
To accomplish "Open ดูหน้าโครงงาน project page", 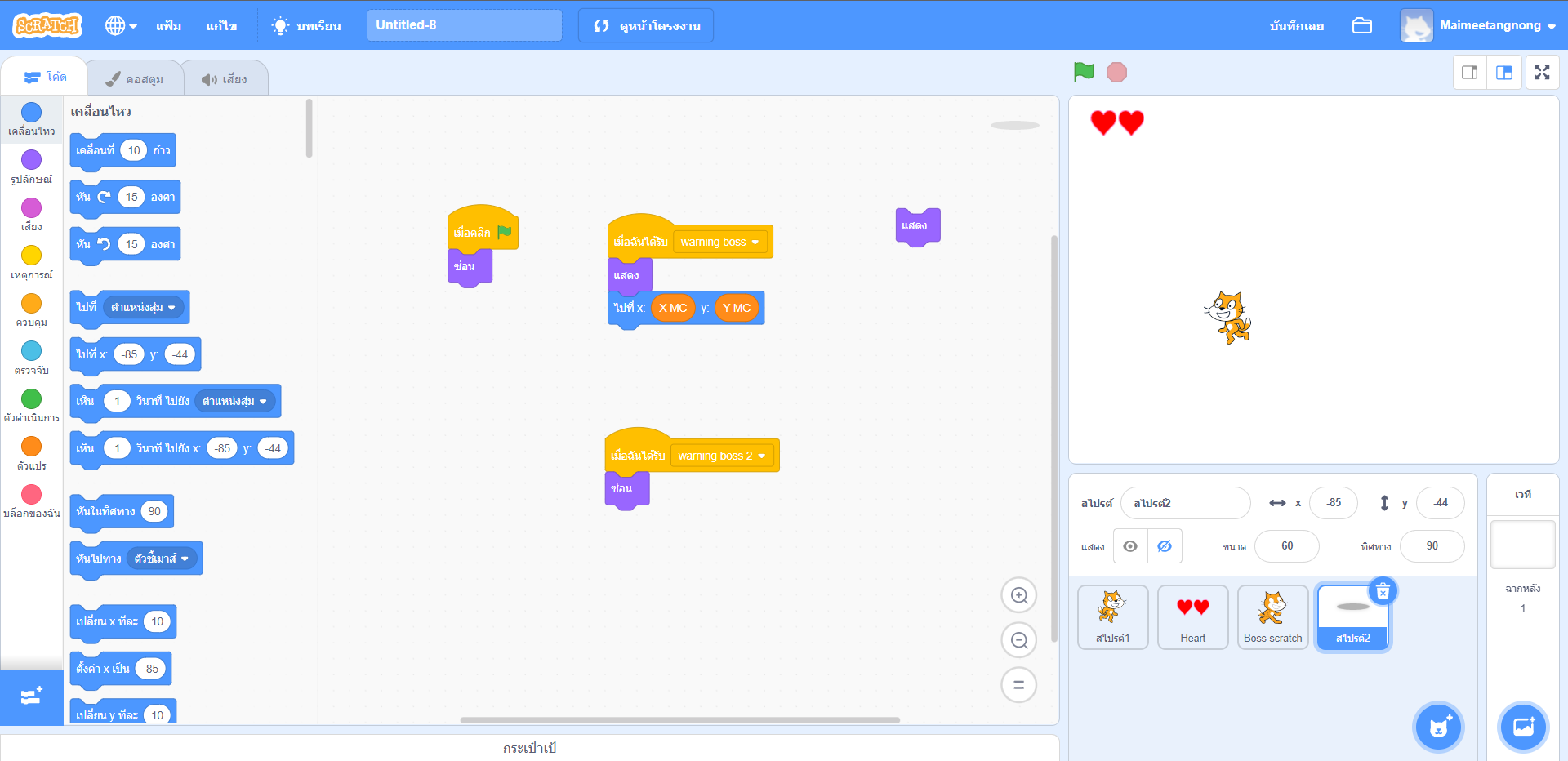I will point(645,25).
